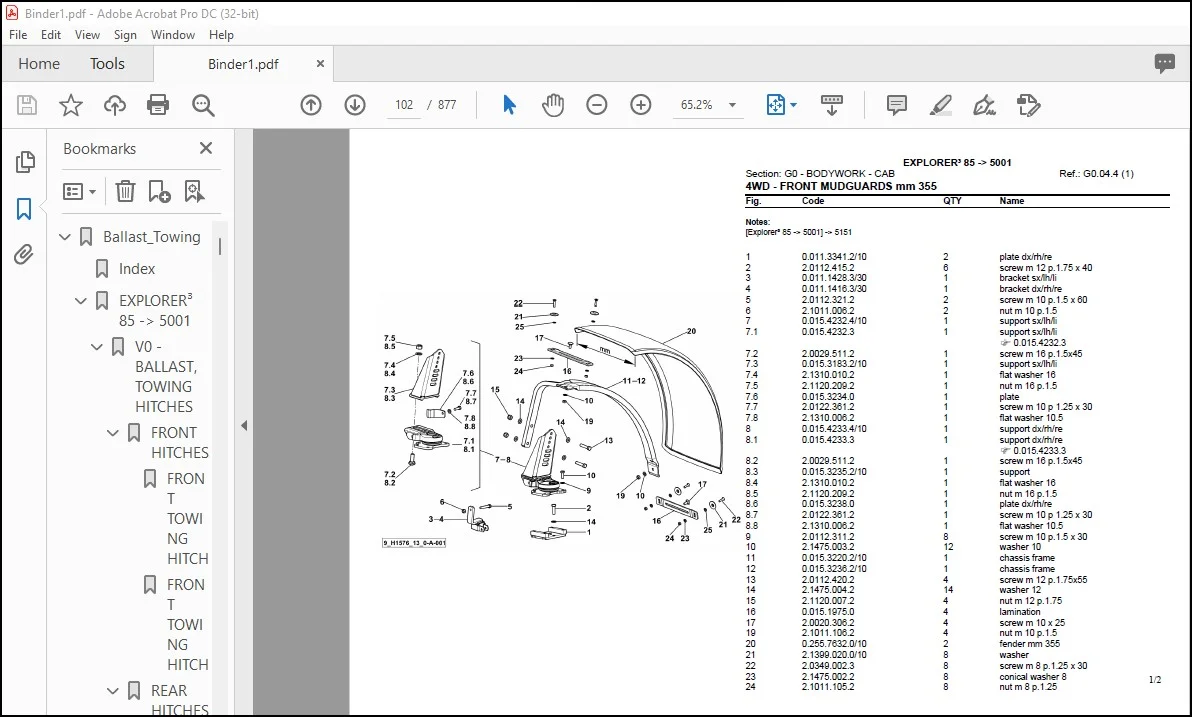Click the zoom in plus icon

641,105
